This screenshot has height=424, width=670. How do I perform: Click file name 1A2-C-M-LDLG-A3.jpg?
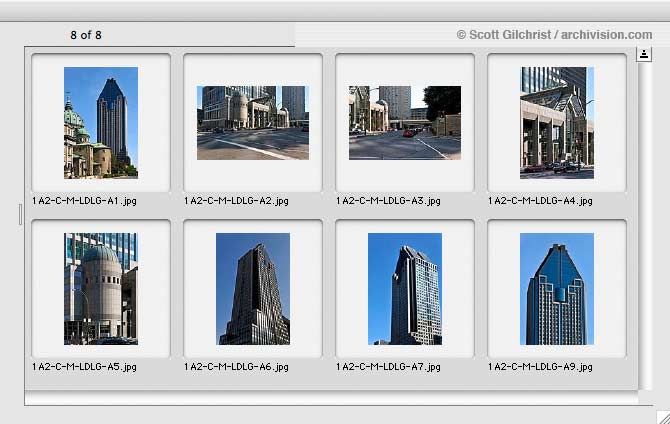388,200
